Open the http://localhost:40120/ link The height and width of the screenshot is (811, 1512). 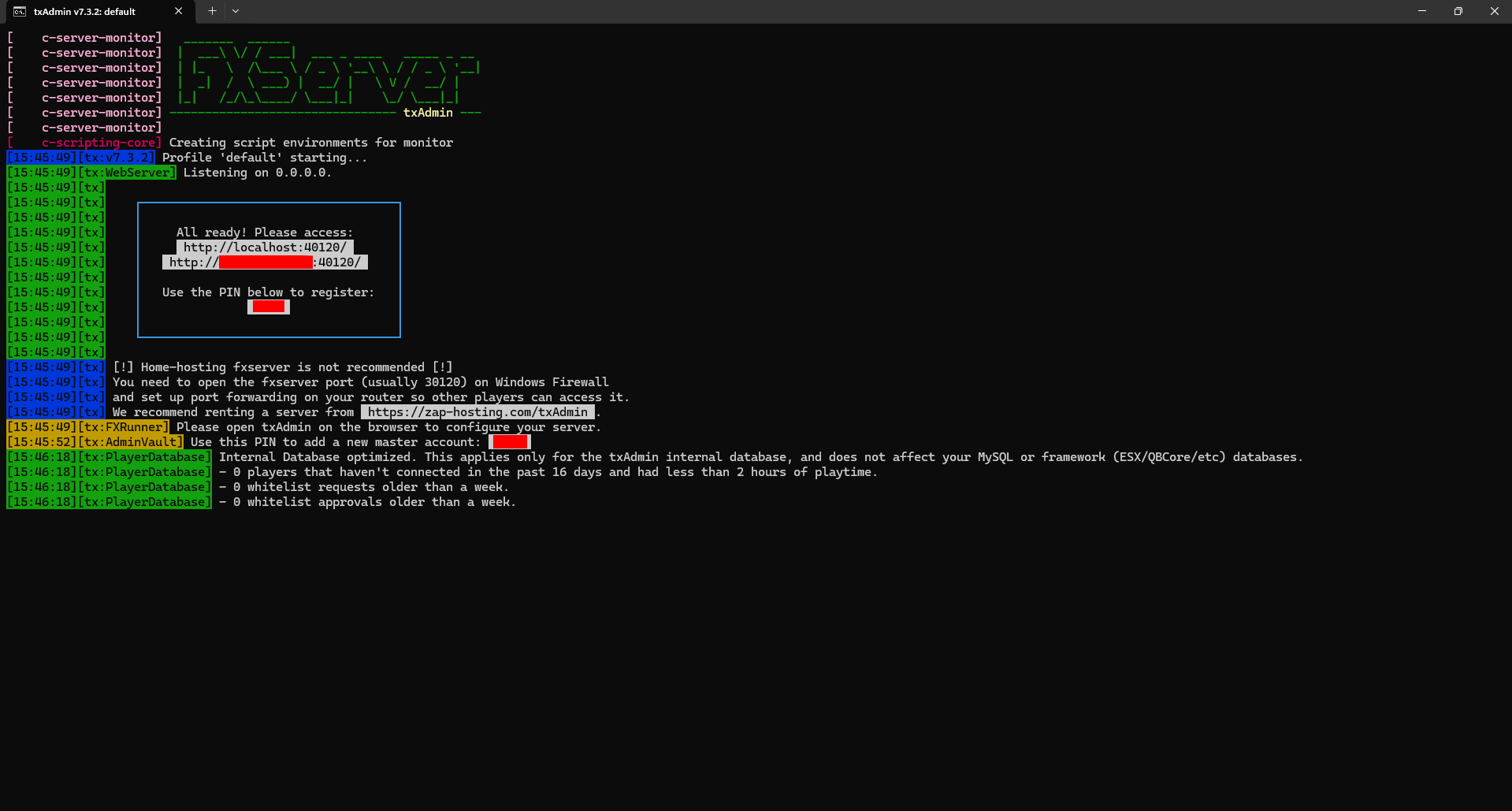(x=264, y=247)
